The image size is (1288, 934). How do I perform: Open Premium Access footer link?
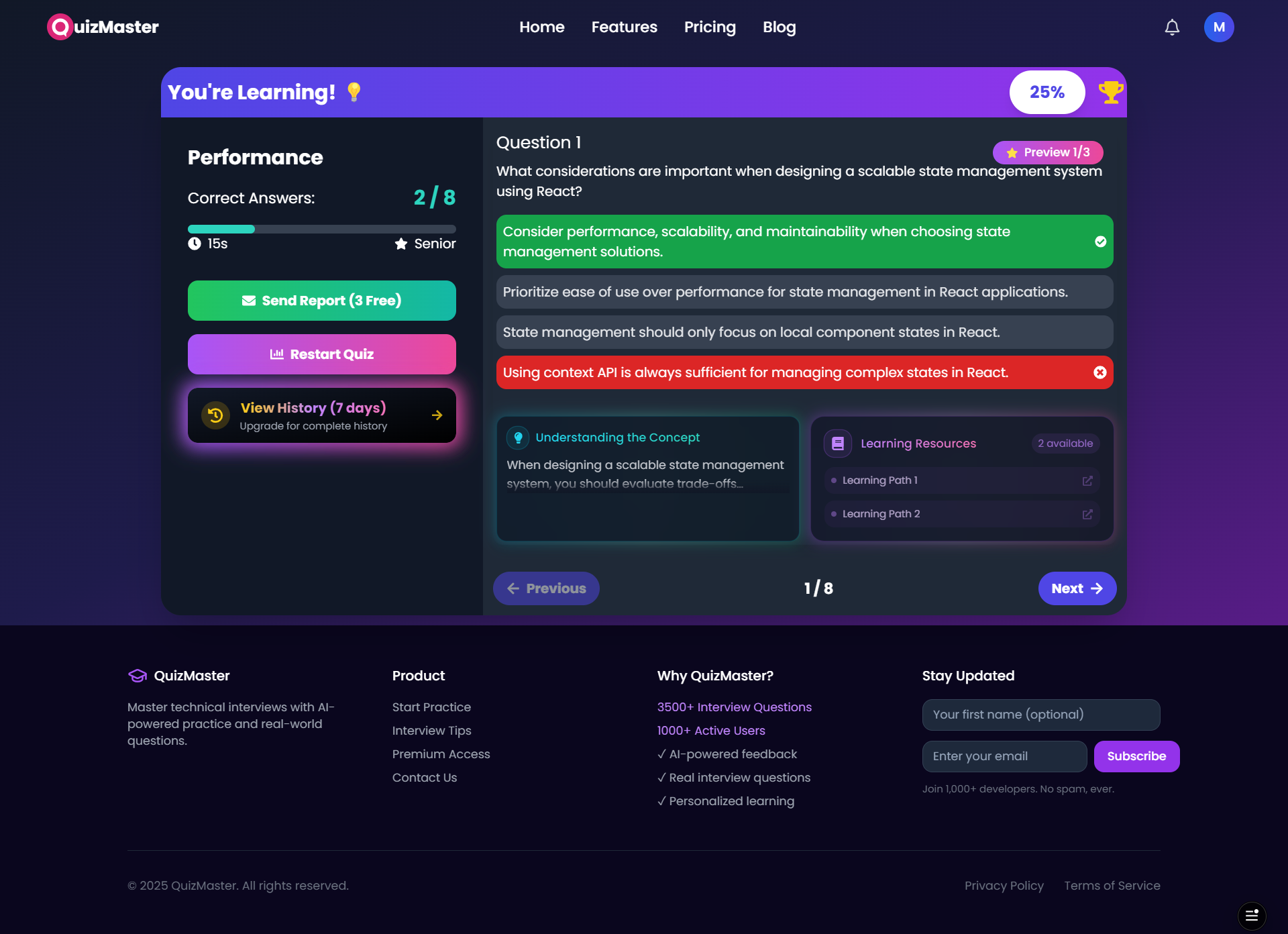441,754
